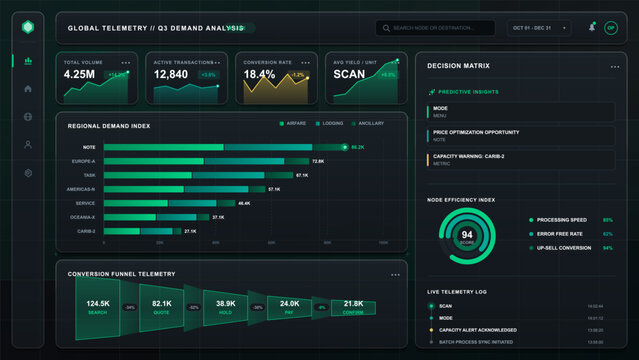Open the hexagon settings sidebar icon
This screenshot has width=639, height=360.
28,173
